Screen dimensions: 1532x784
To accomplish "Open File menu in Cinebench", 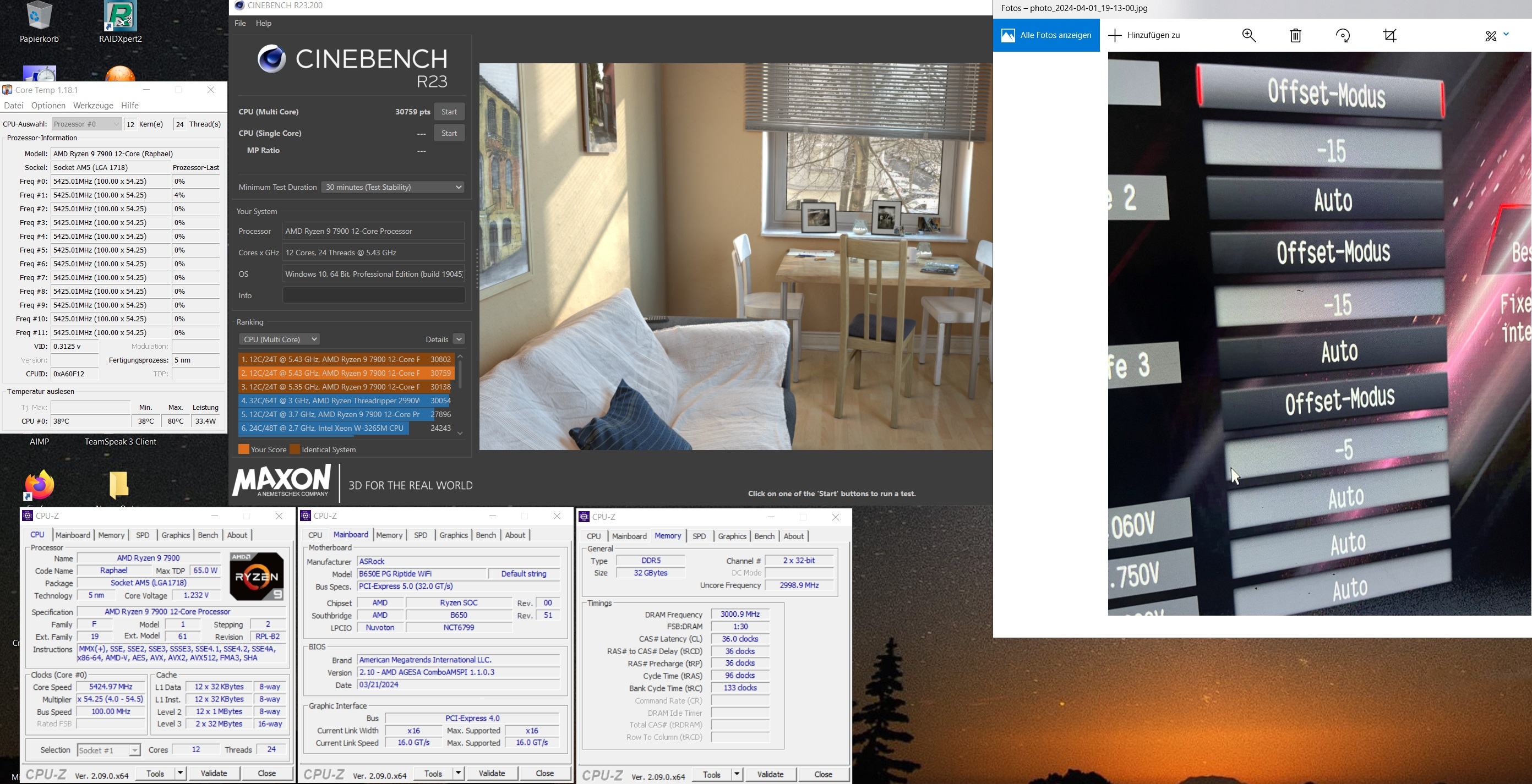I will [x=240, y=23].
